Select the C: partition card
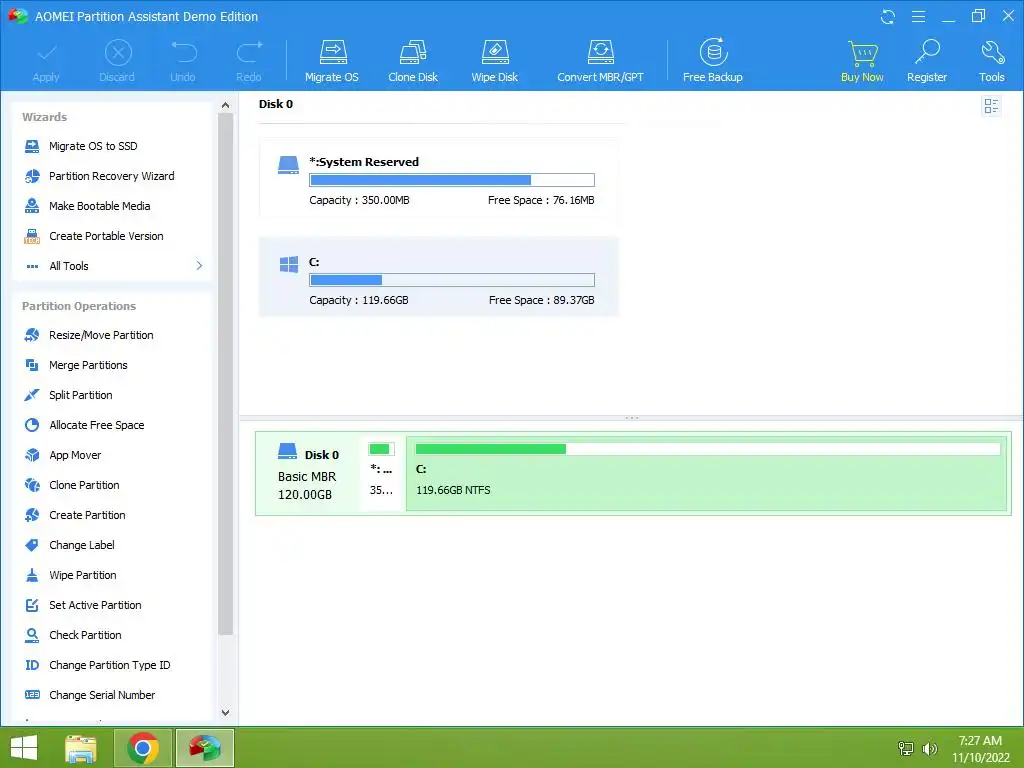The height and width of the screenshot is (768, 1024). (x=439, y=277)
